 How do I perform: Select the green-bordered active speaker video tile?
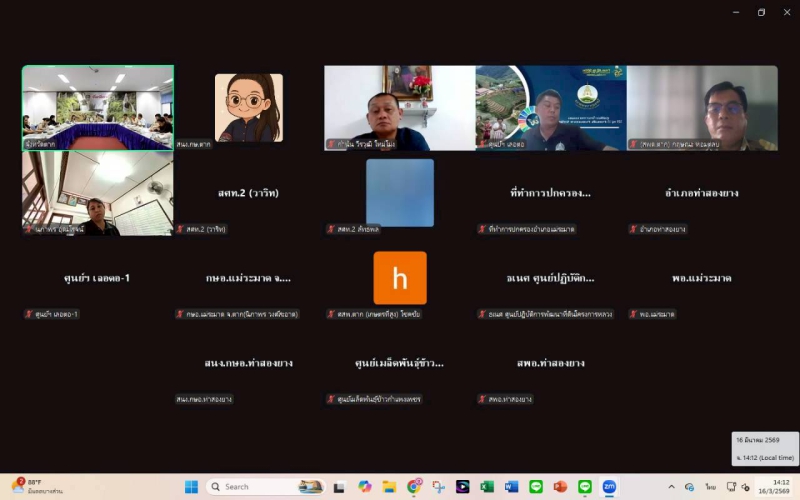point(98,108)
